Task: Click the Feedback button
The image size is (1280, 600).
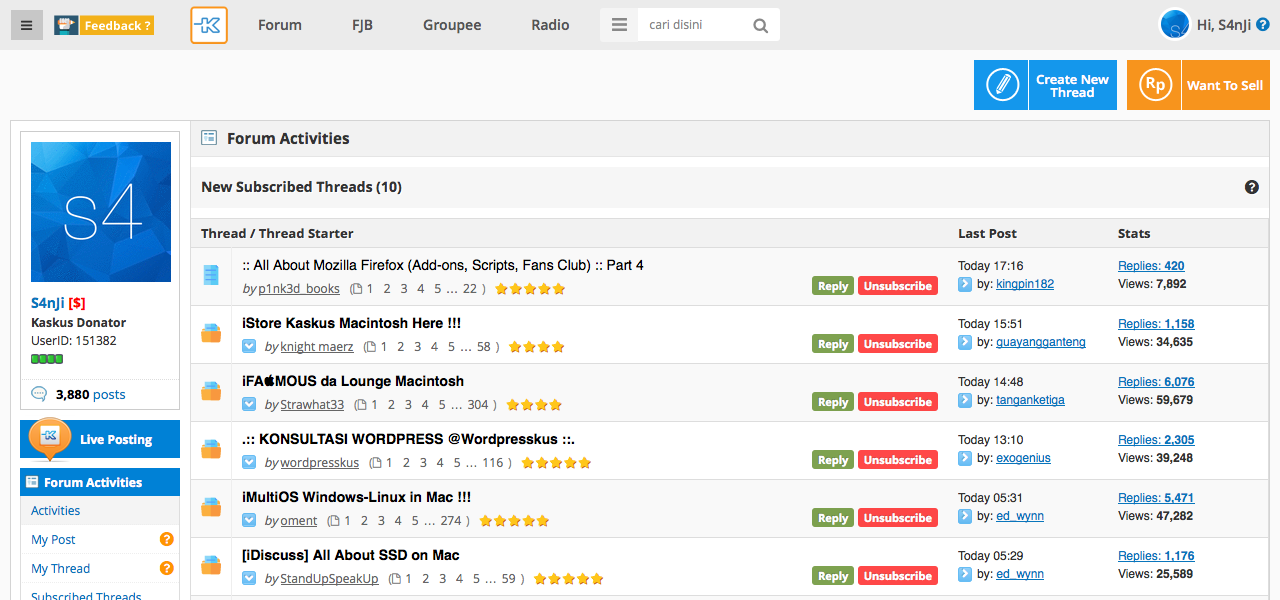Action: tap(104, 25)
